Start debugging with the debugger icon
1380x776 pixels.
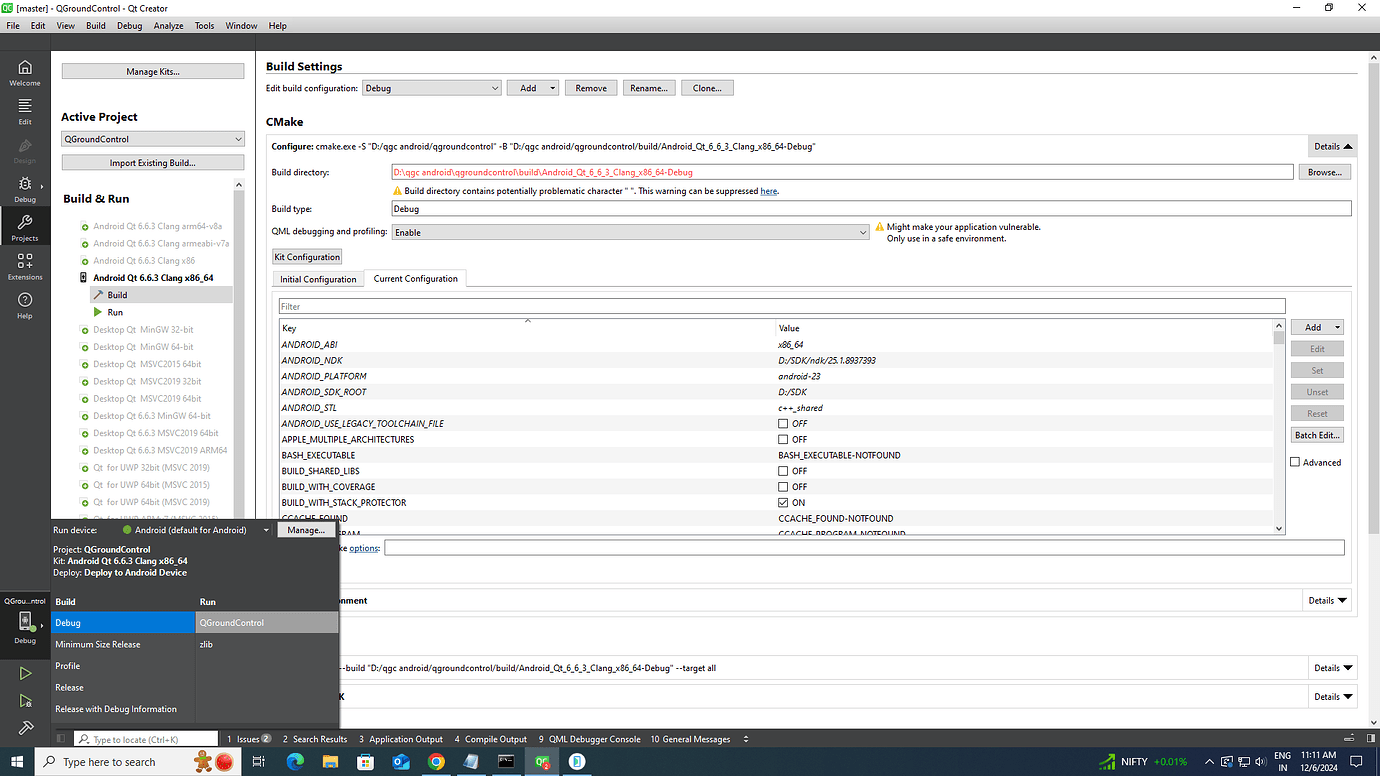(24, 701)
